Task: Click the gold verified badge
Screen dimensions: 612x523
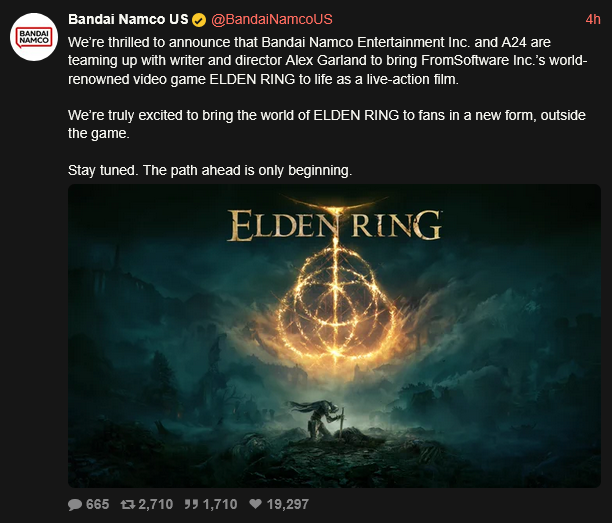Action: tap(199, 20)
